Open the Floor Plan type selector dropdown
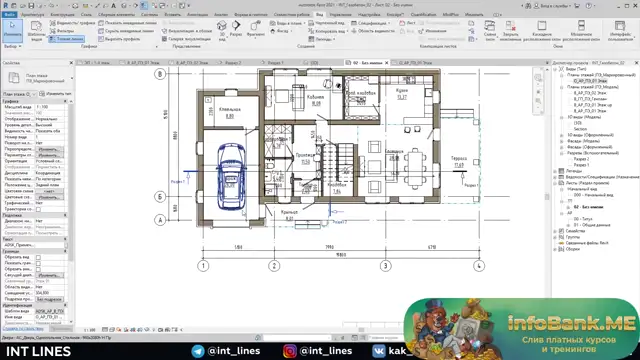640x360 pixels. (72, 78)
